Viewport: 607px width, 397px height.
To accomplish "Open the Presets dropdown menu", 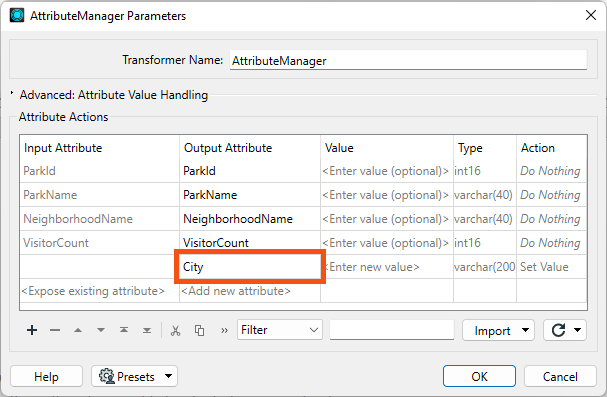I will point(134,376).
